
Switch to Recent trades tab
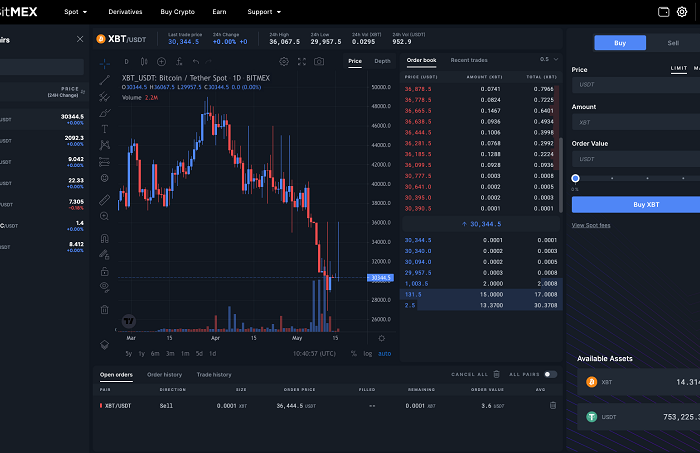coord(468,60)
